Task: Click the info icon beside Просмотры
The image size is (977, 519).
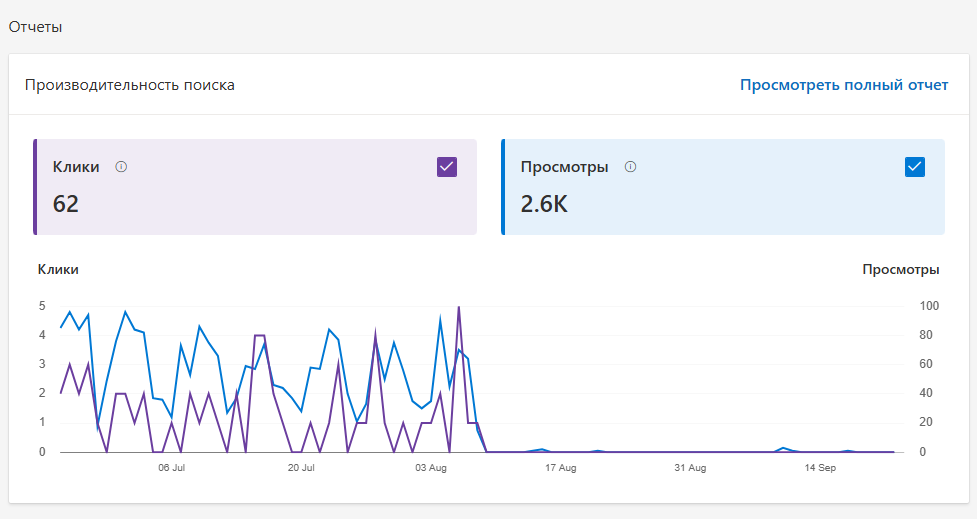Action: coord(630,167)
